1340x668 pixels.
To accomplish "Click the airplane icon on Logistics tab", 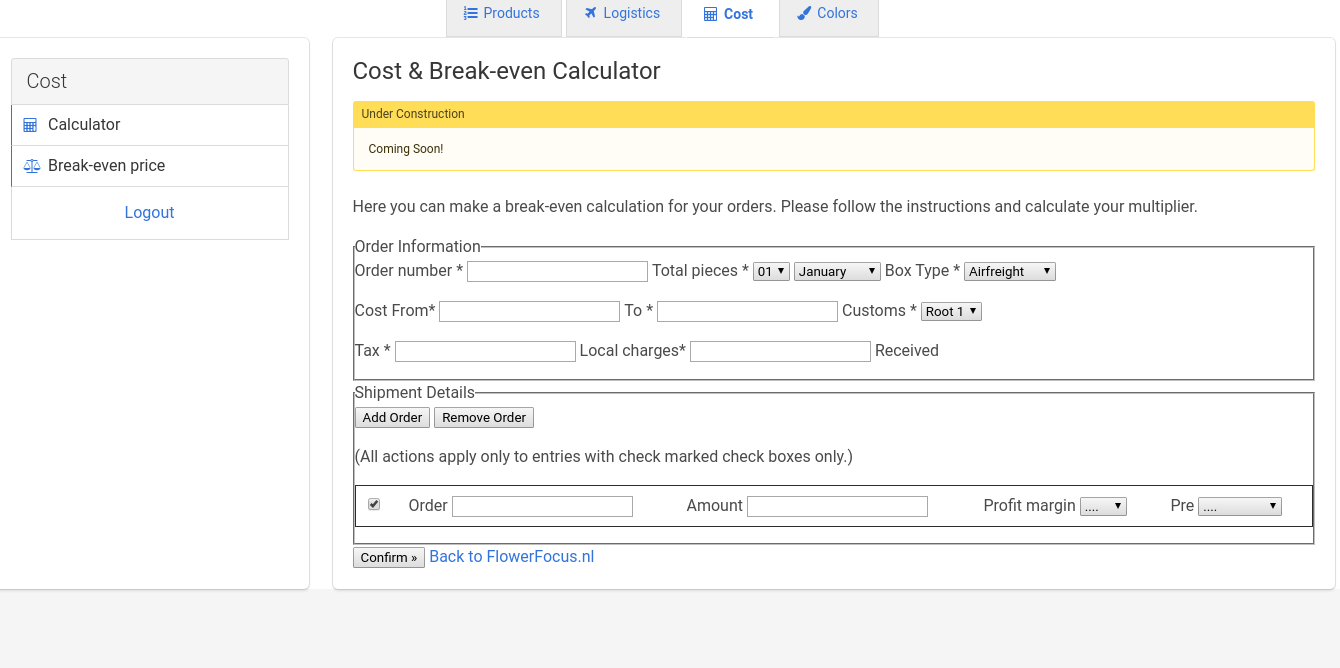I will tap(591, 14).
